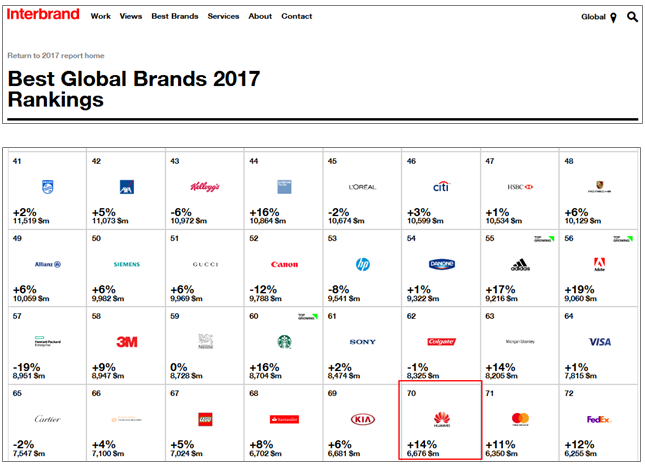Select the FedEx brand tile
The height and width of the screenshot is (467, 645).
click(x=598, y=418)
